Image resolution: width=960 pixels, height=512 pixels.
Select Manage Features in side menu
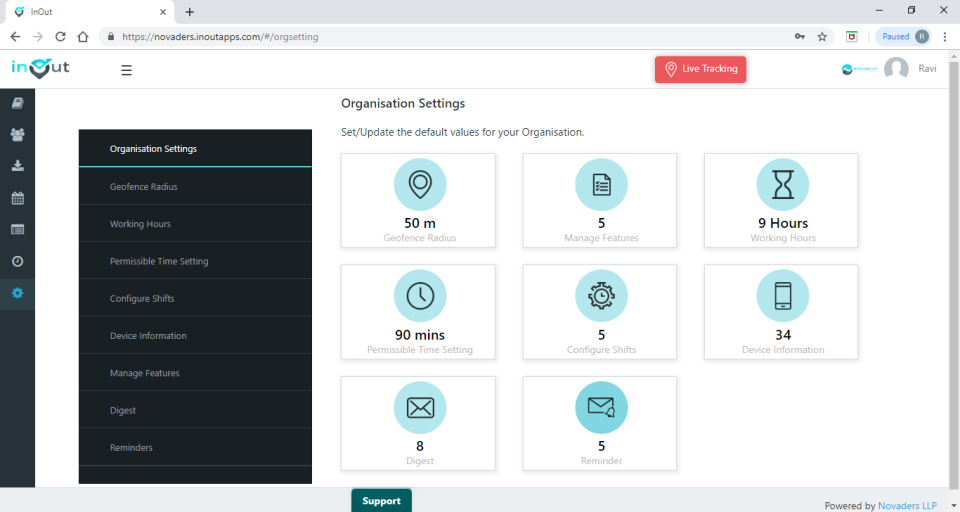click(x=195, y=373)
